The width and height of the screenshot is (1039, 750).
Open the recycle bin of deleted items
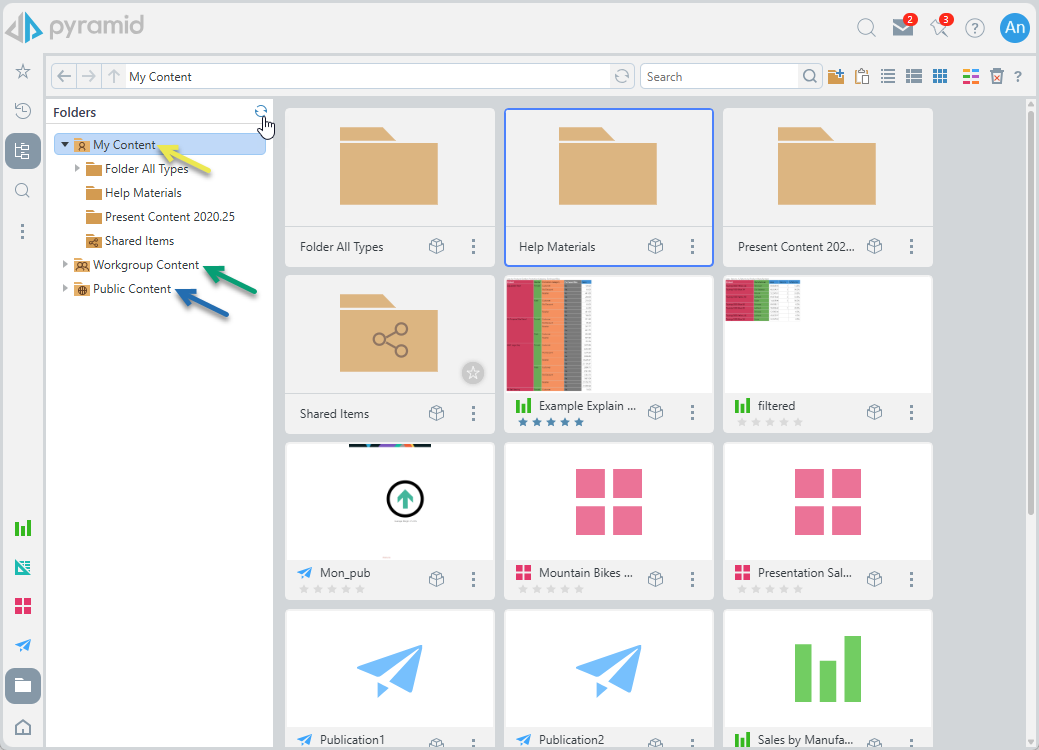click(x=996, y=76)
